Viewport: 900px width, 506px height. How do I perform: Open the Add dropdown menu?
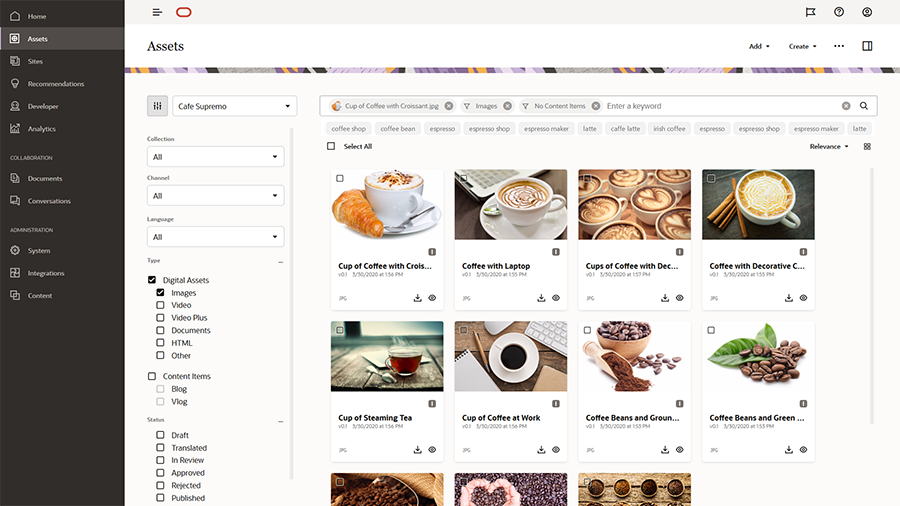pyautogui.click(x=759, y=46)
